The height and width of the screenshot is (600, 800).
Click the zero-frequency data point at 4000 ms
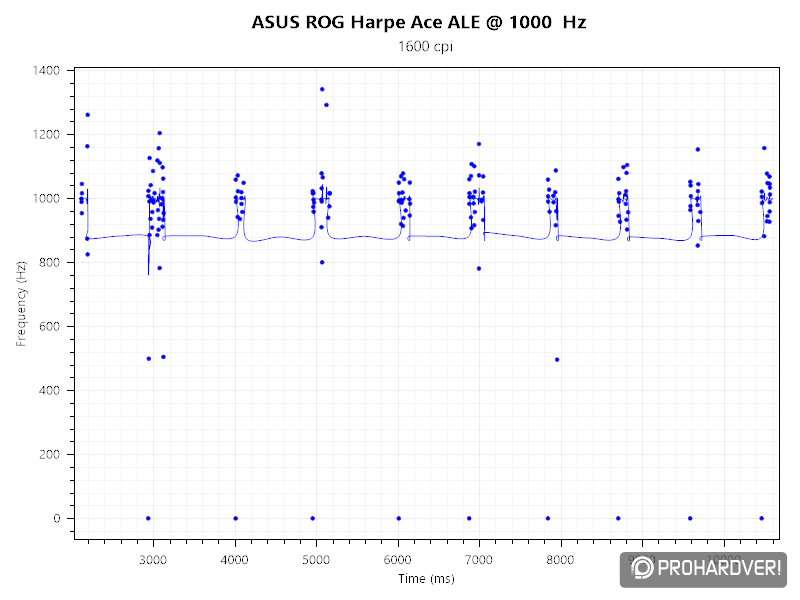point(236,518)
